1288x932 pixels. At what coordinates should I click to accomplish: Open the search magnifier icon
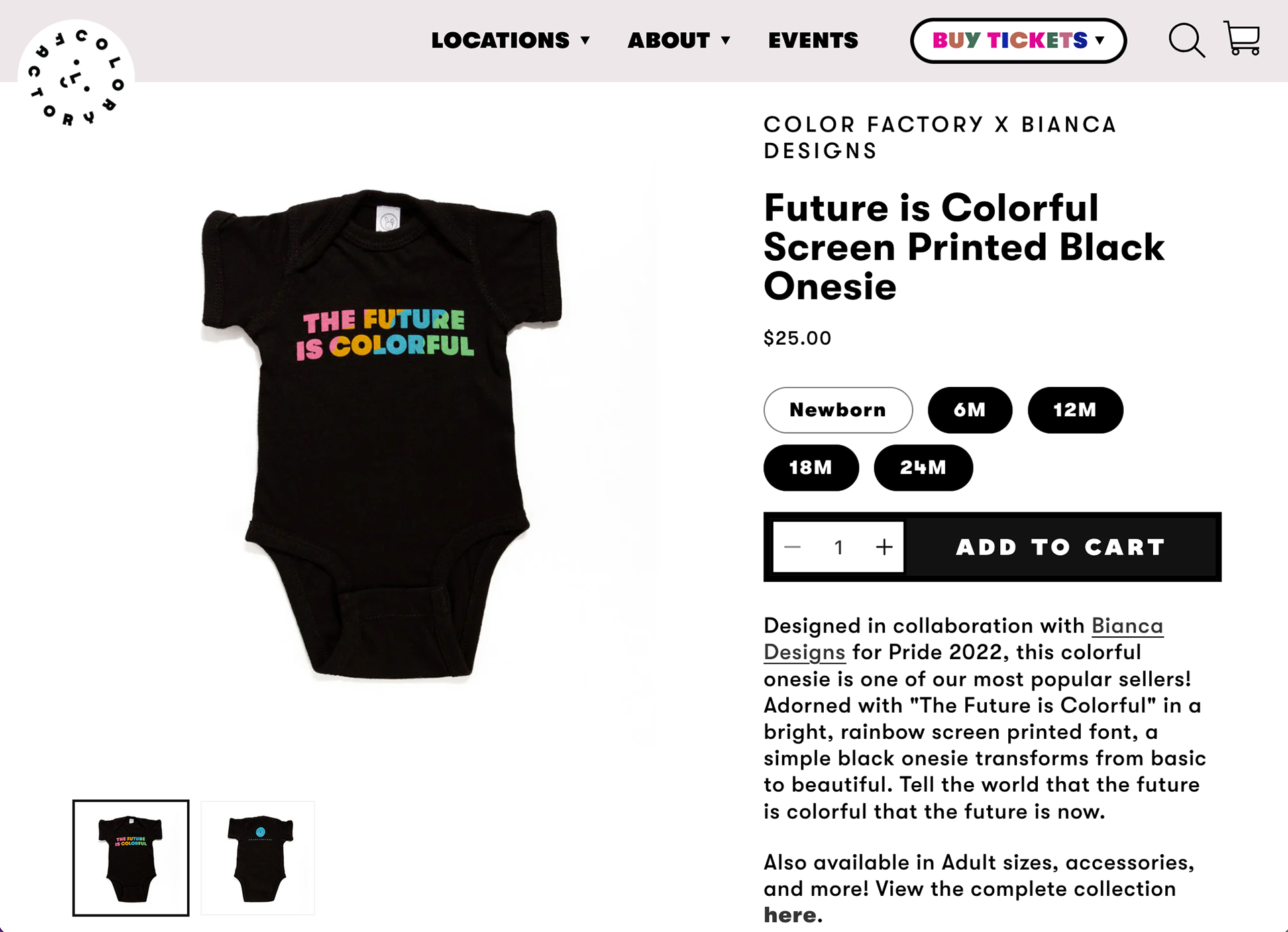click(x=1186, y=41)
